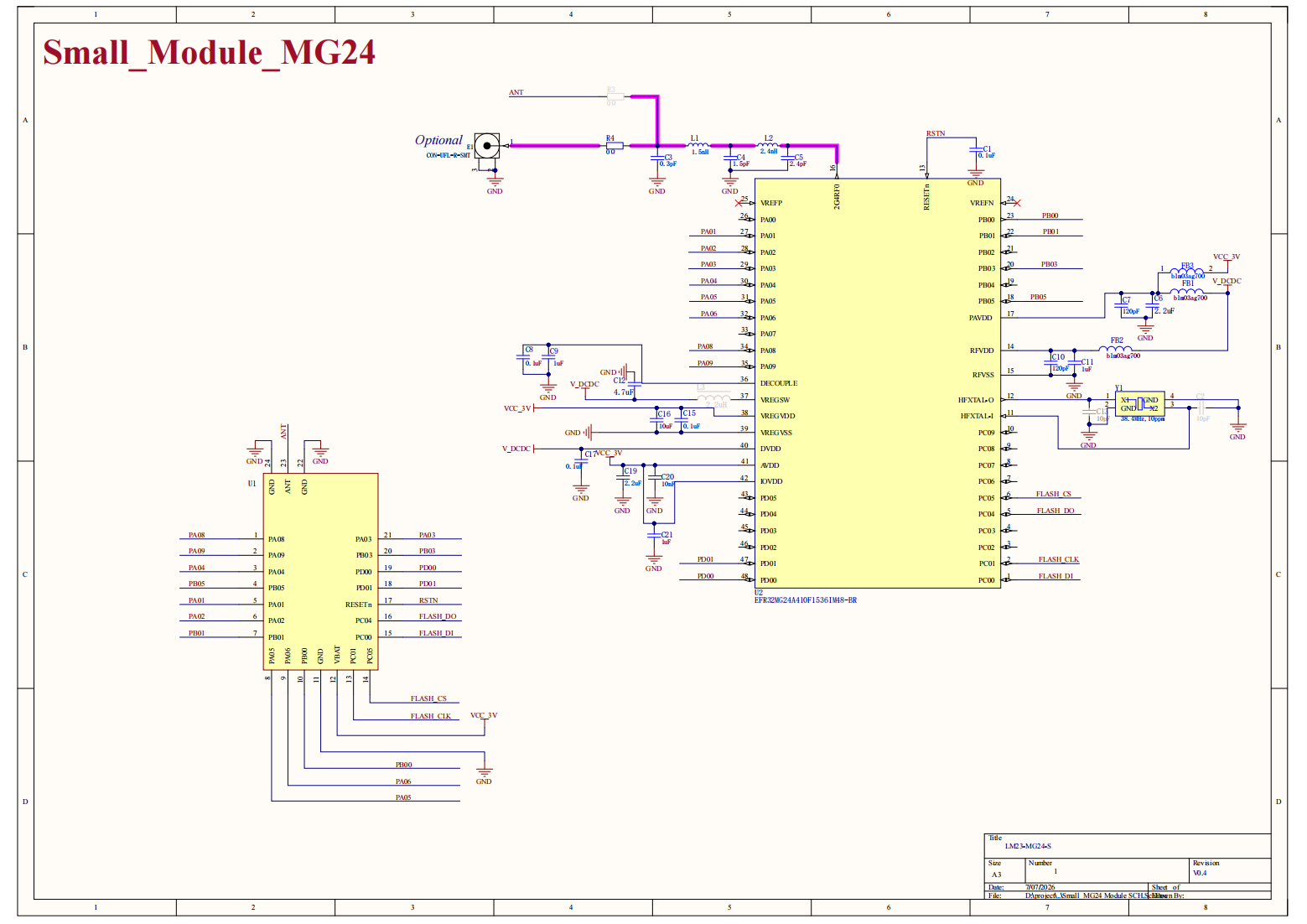Click VCC_3V power label near FB3
This screenshot has width=1307, height=924.
click(1226, 257)
